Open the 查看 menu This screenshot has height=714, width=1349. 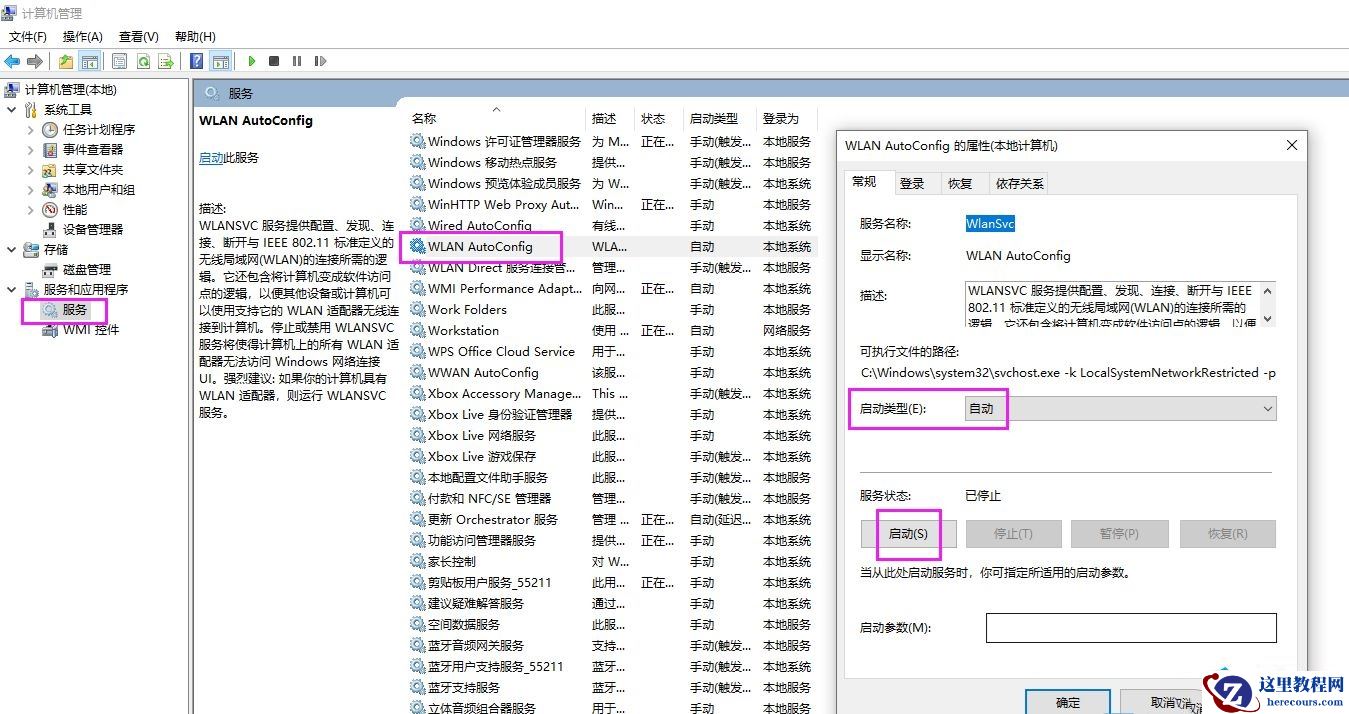coord(137,36)
